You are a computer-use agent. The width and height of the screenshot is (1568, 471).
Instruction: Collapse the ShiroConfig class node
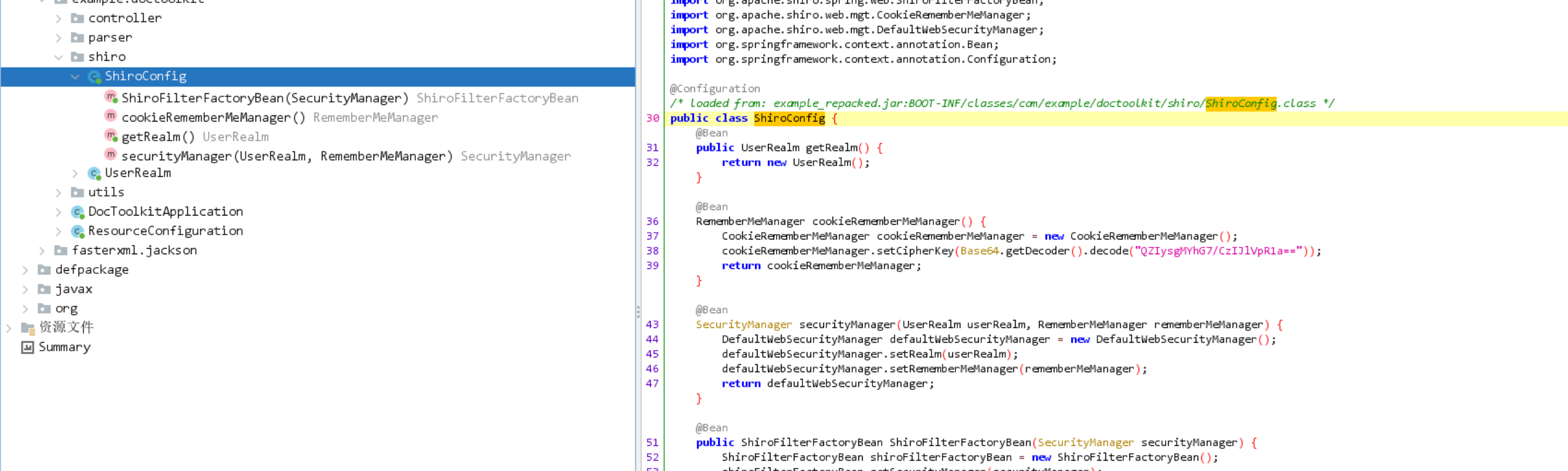click(x=75, y=77)
